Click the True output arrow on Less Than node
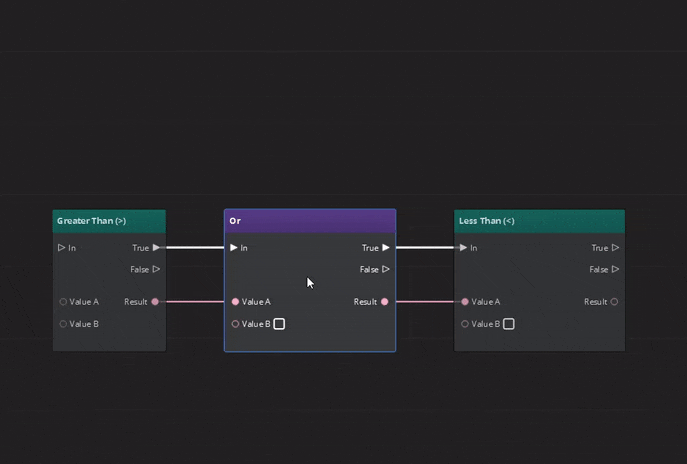 (x=615, y=248)
